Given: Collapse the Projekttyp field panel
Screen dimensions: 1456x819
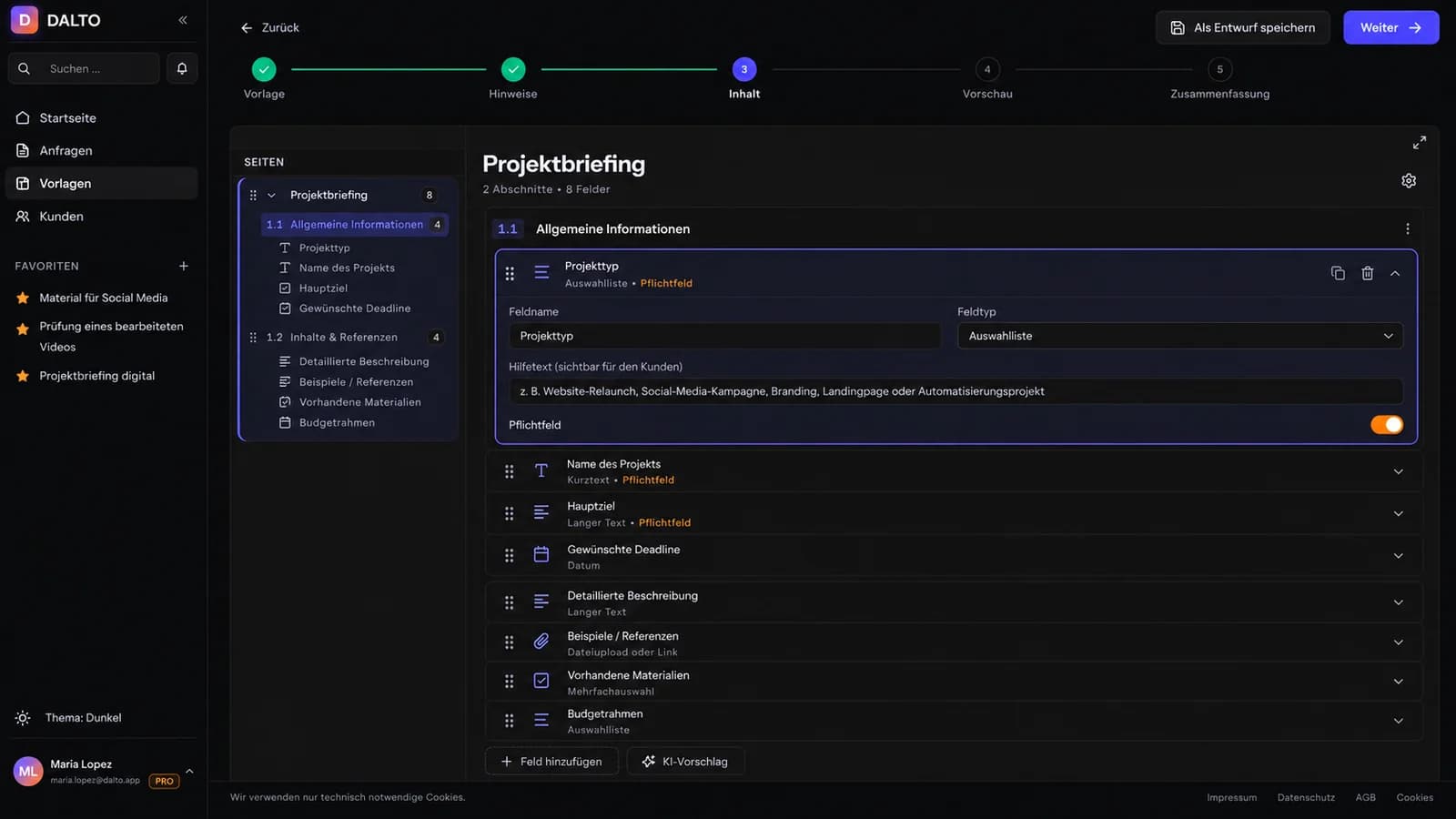Looking at the screenshot, I should [x=1395, y=273].
